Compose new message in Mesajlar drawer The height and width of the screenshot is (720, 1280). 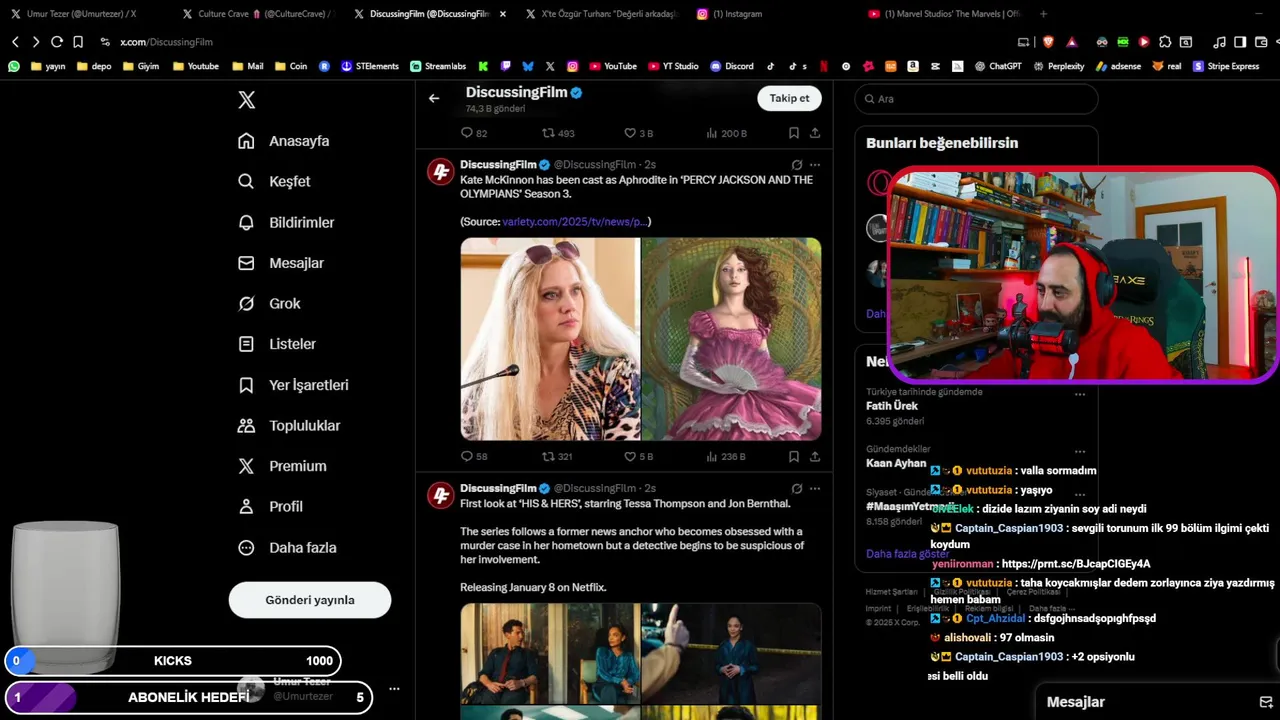click(x=1265, y=702)
